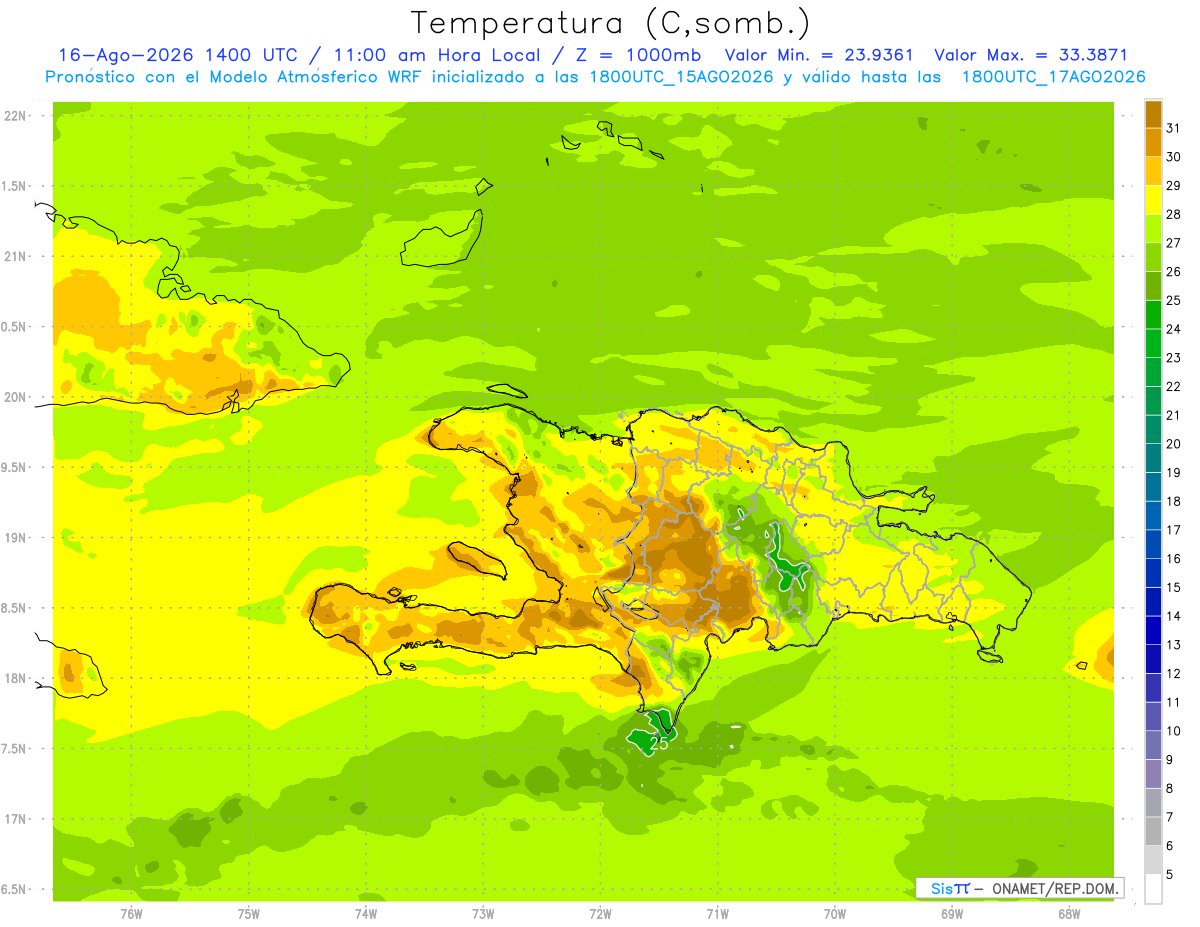Click the '20N' latitude axis label
The image size is (1200, 927).
(17, 397)
